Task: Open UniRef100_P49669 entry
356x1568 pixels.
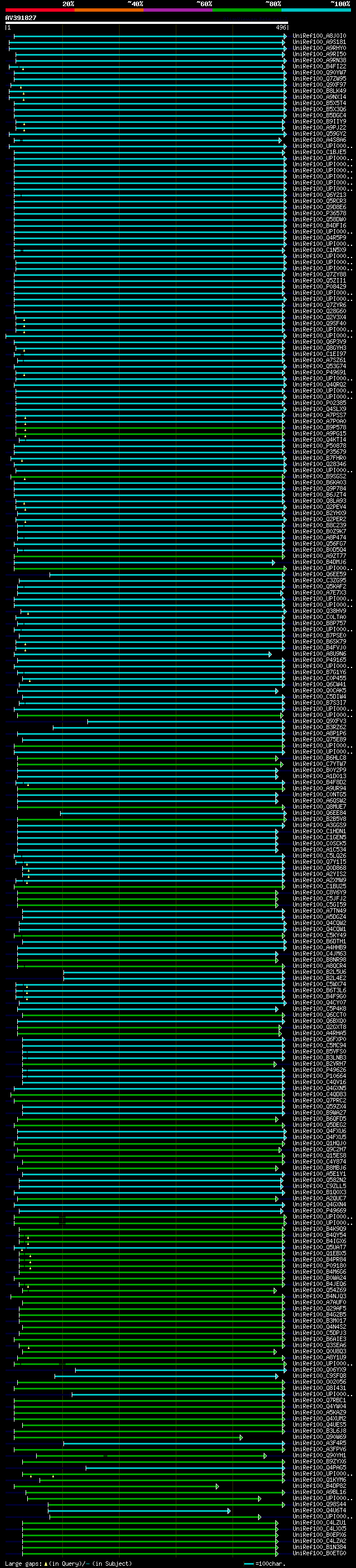Action: click(319, 1211)
